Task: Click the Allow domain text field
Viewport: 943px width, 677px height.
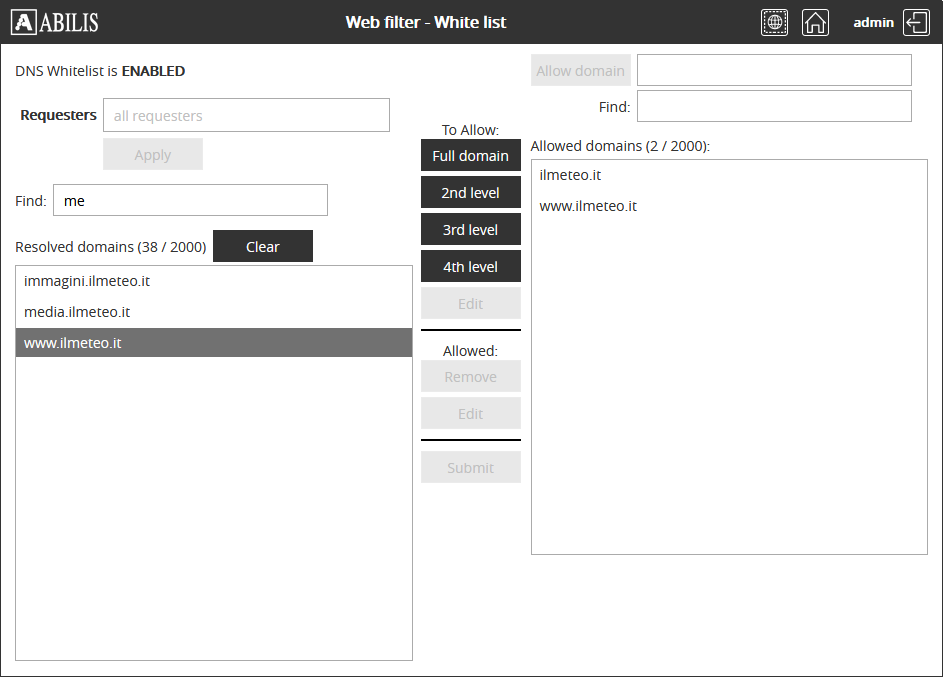Action: (x=774, y=70)
